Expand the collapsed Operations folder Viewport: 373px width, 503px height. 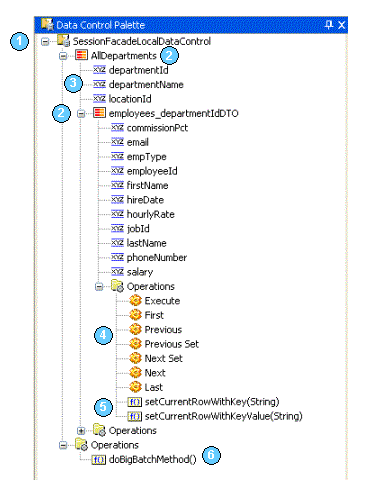pyautogui.click(x=81, y=431)
